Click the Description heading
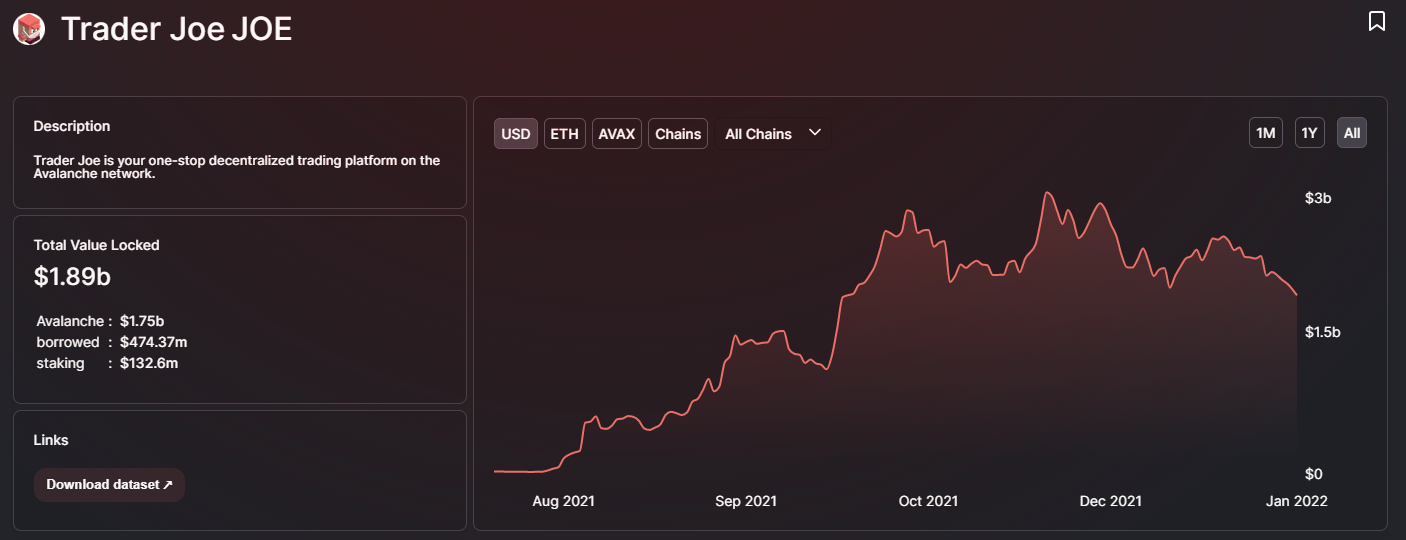Image resolution: width=1406 pixels, height=540 pixels. (x=72, y=126)
